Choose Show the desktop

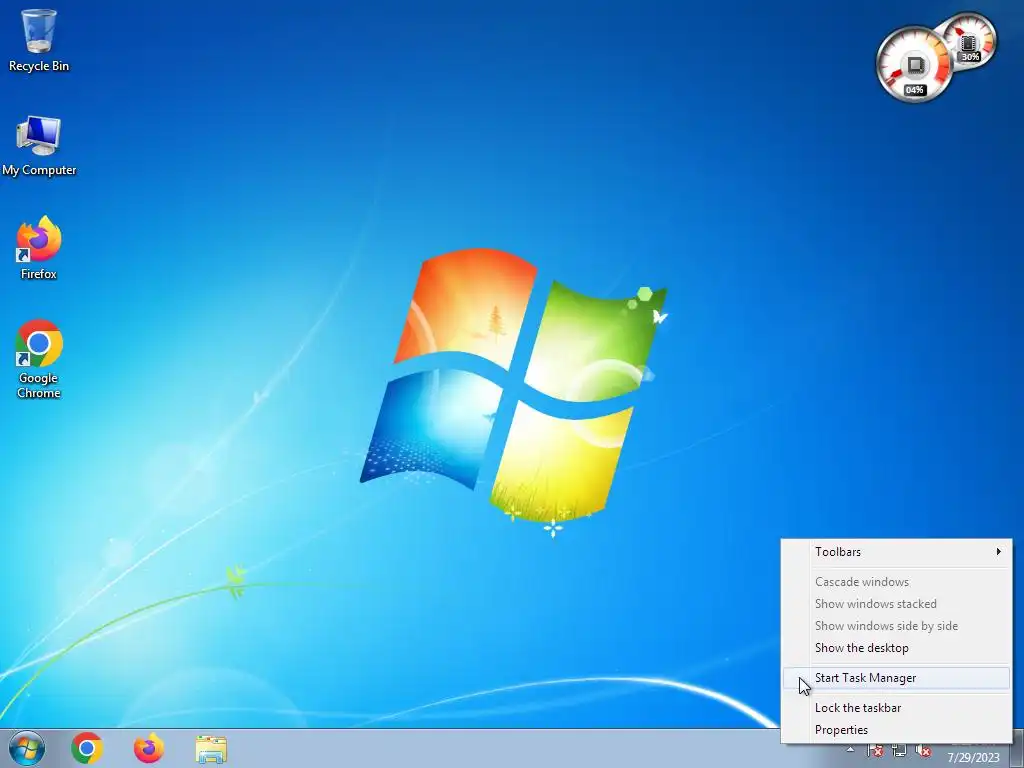click(897, 648)
